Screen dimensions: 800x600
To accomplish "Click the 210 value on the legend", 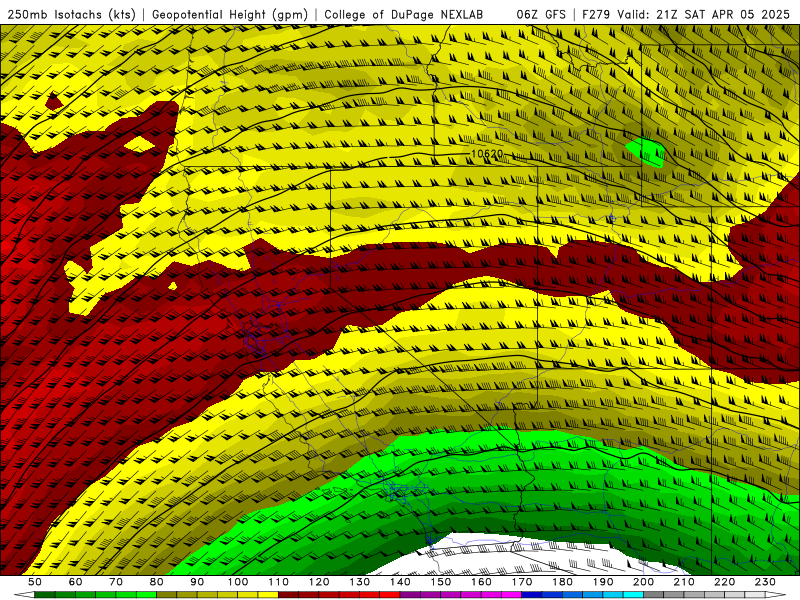I will pos(684,582).
